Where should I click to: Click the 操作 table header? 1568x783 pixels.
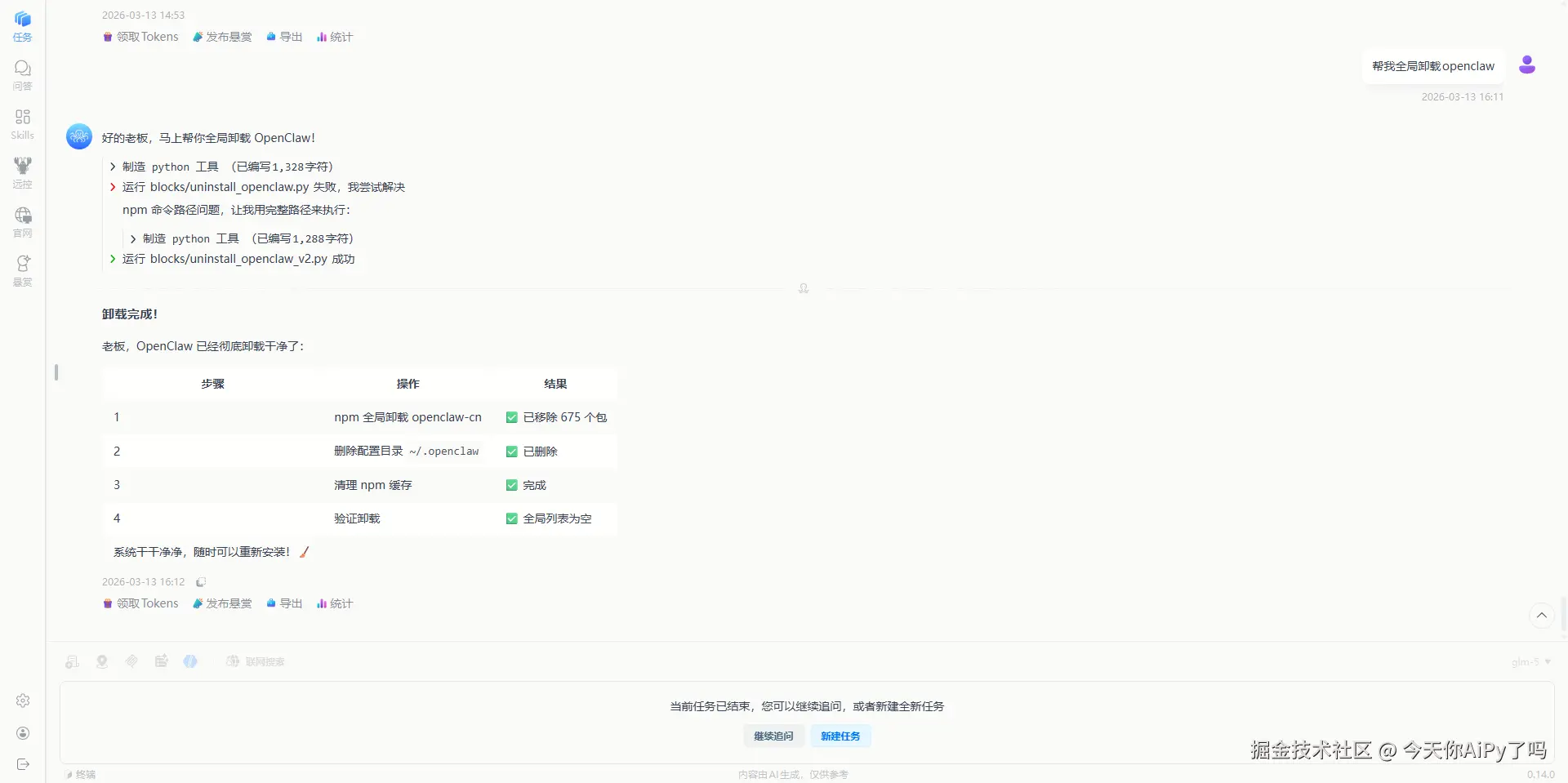pos(408,384)
